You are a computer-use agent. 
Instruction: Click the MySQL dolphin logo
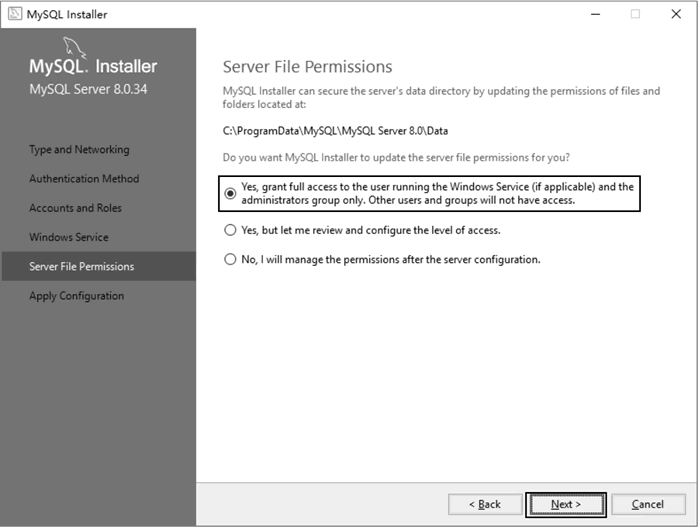click(x=74, y=48)
